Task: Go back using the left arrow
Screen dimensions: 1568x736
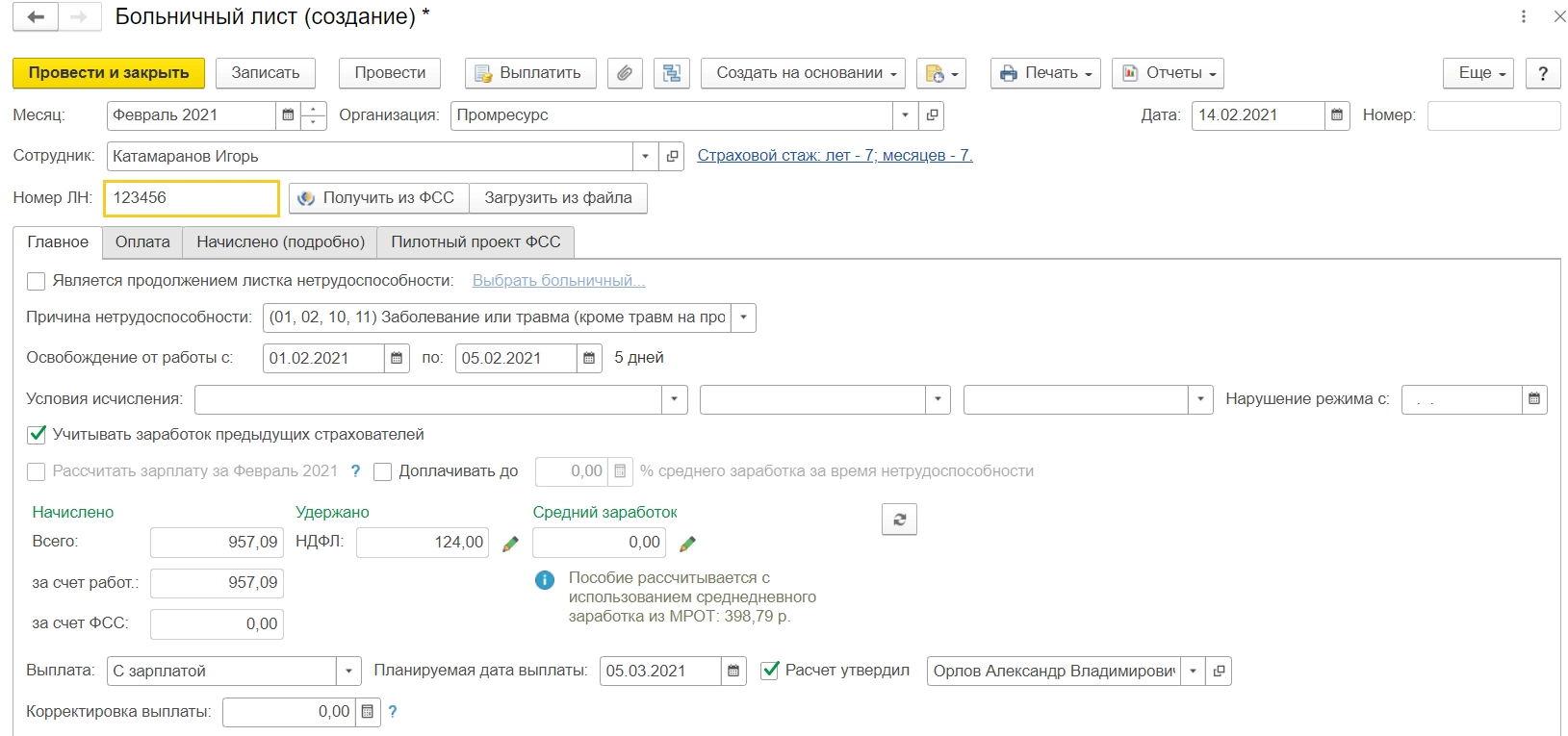Action: pos(36,17)
